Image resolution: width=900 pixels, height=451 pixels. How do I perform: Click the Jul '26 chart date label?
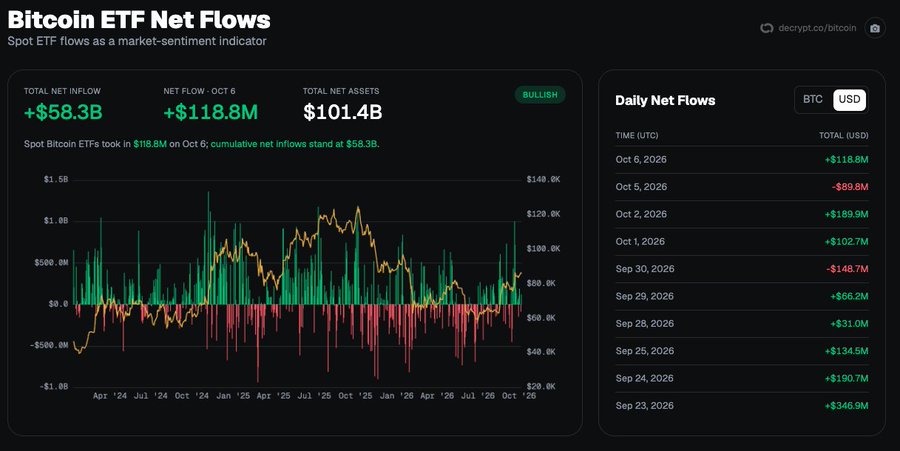coord(478,396)
